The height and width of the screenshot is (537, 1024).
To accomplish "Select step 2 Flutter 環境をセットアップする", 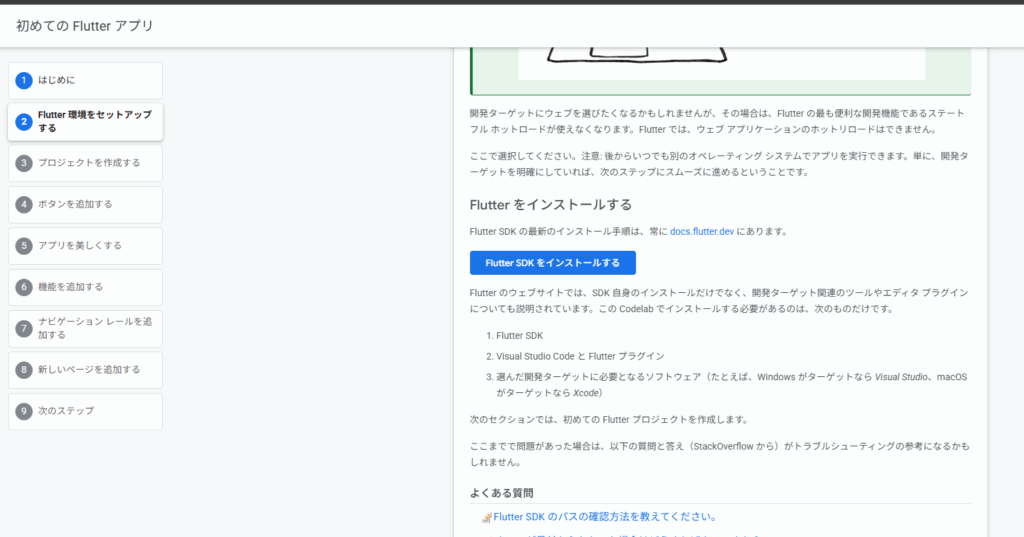I will pos(85,122).
